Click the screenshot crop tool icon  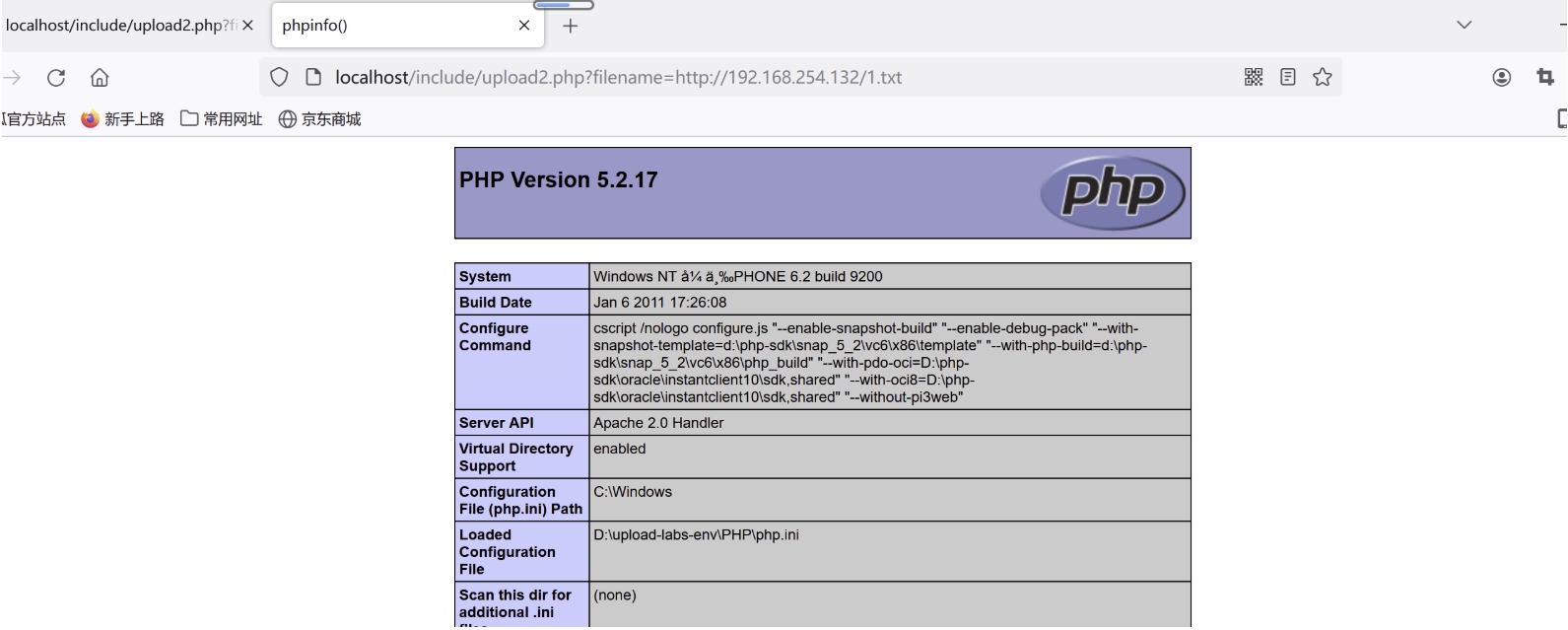[1545, 77]
